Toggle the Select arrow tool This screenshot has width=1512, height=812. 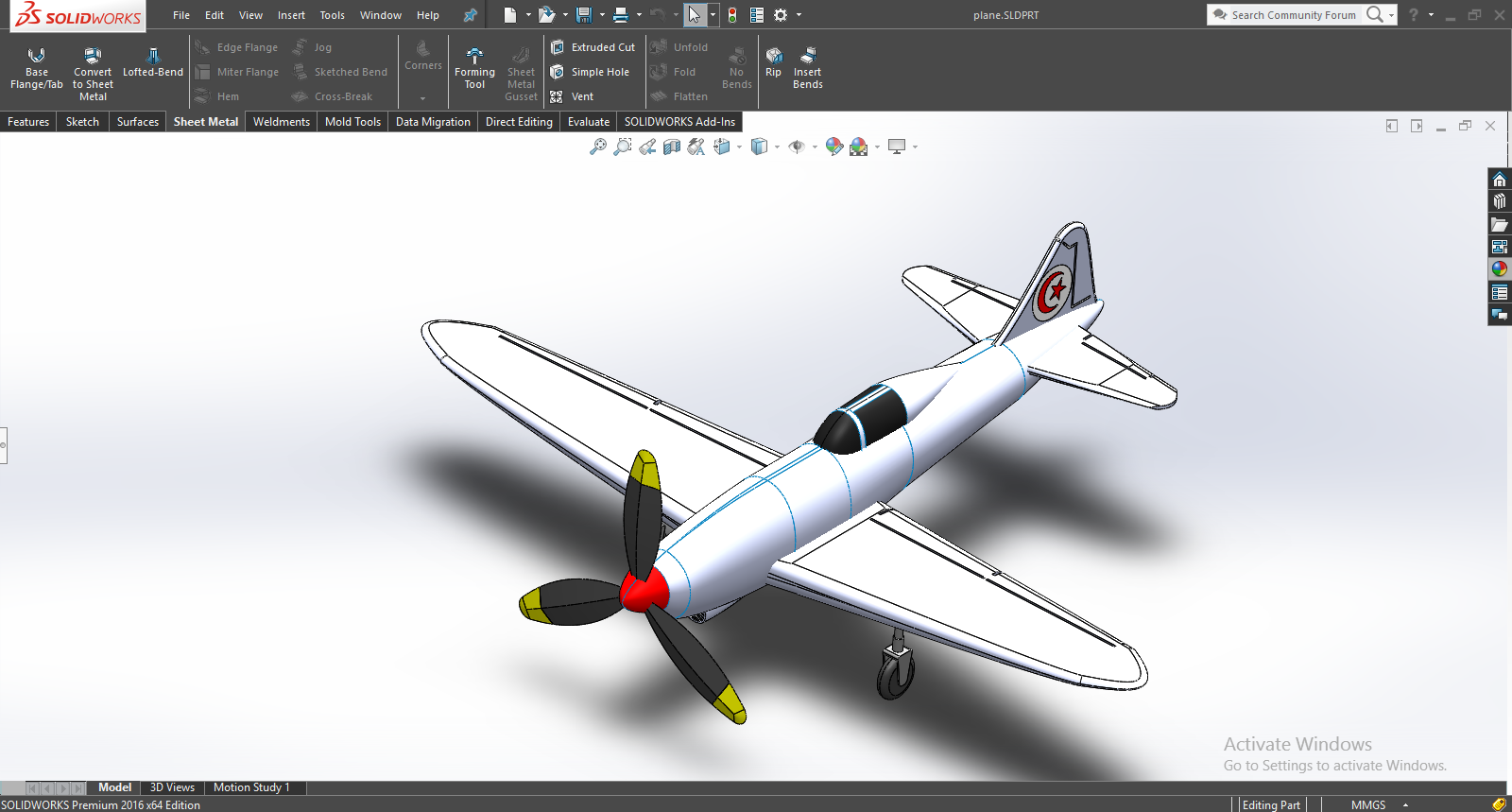(695, 15)
